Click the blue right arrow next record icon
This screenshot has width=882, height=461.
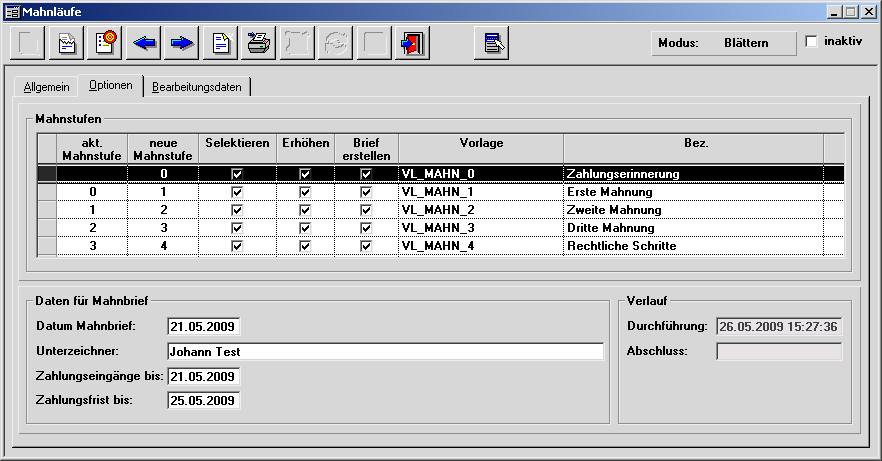(182, 44)
